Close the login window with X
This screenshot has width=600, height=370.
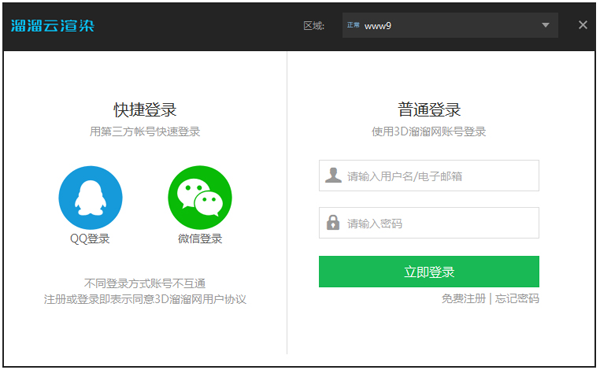582,25
